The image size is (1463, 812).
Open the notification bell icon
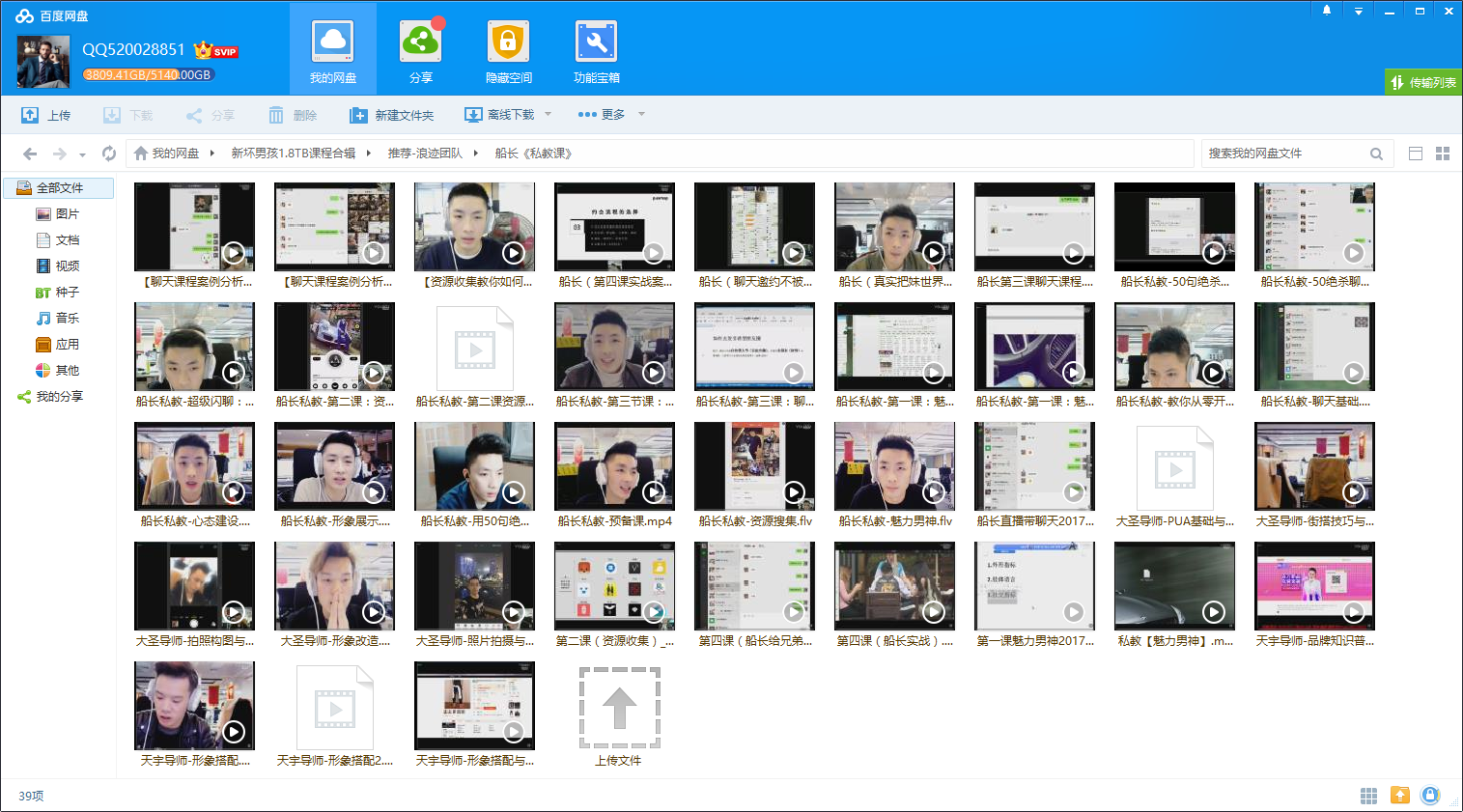[x=1327, y=11]
